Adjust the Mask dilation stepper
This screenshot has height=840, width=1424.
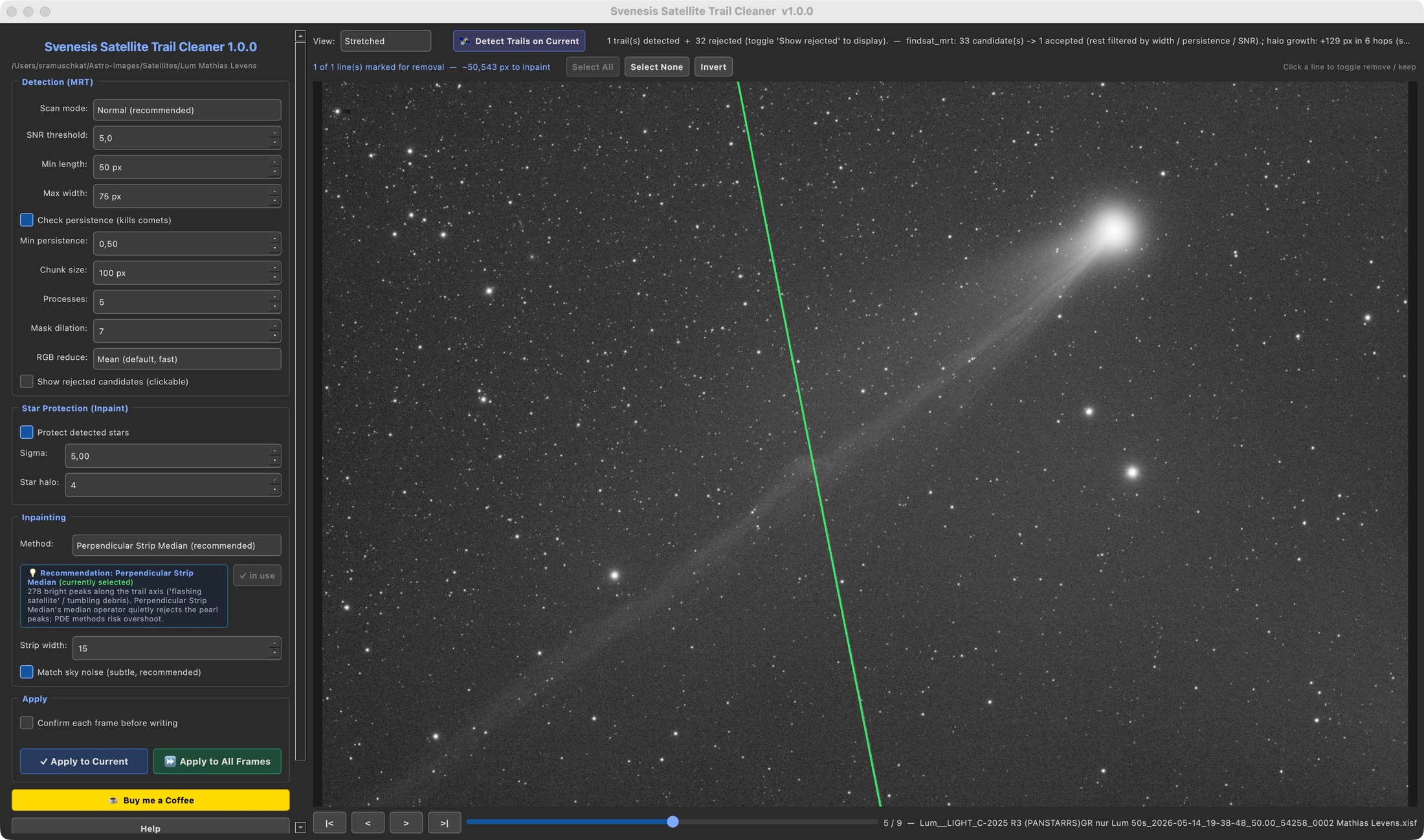(x=274, y=331)
